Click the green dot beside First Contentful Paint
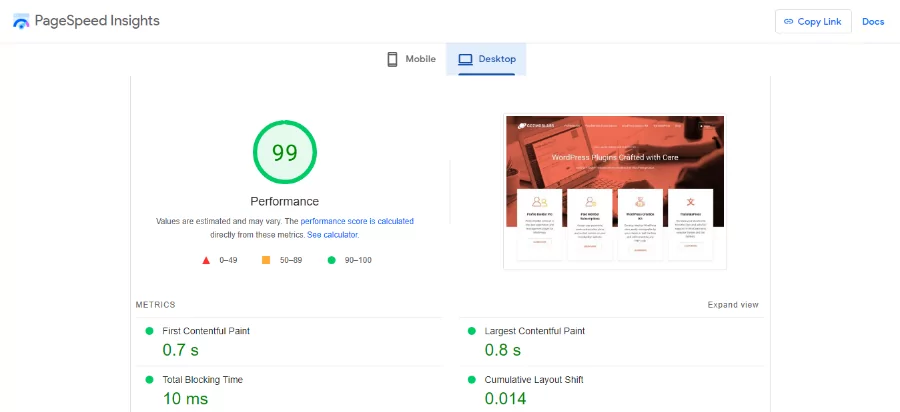Screen dimensions: 900x412 click(x=149, y=331)
